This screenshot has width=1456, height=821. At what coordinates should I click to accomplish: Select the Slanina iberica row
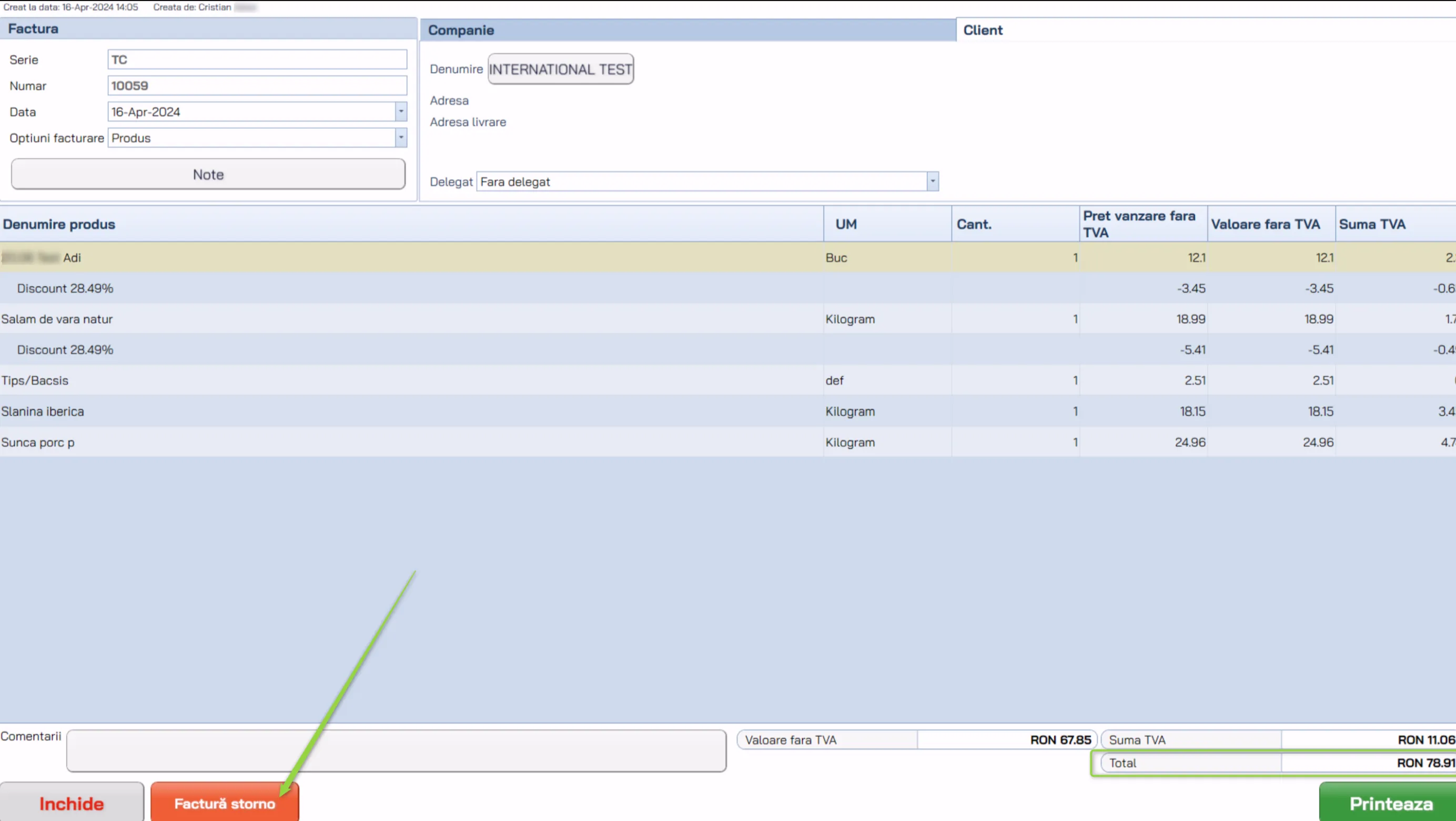pos(728,411)
